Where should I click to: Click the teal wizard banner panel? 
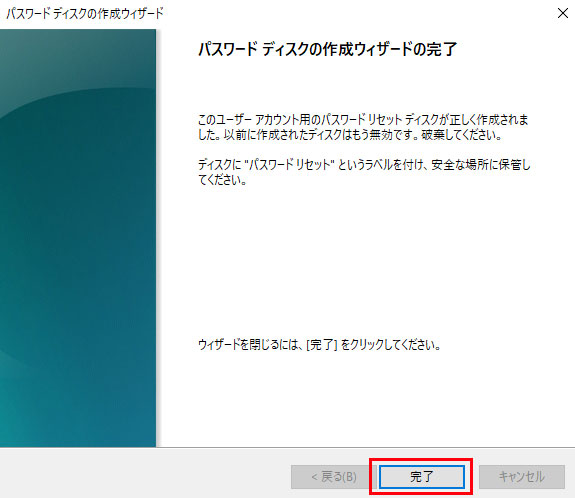point(78,238)
